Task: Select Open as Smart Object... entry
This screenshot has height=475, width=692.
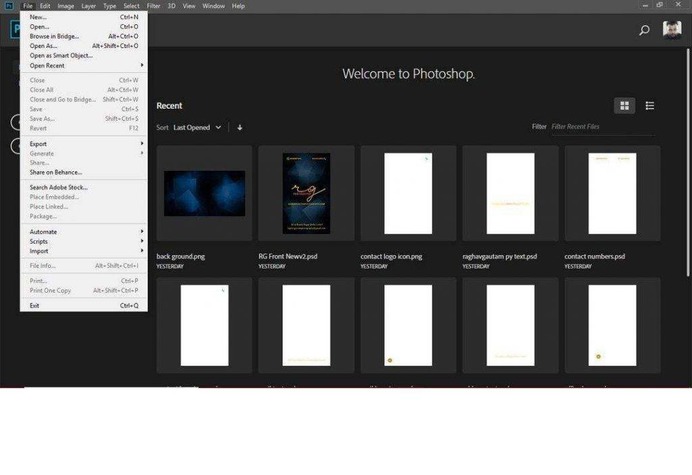Action: pyautogui.click(x=84, y=56)
